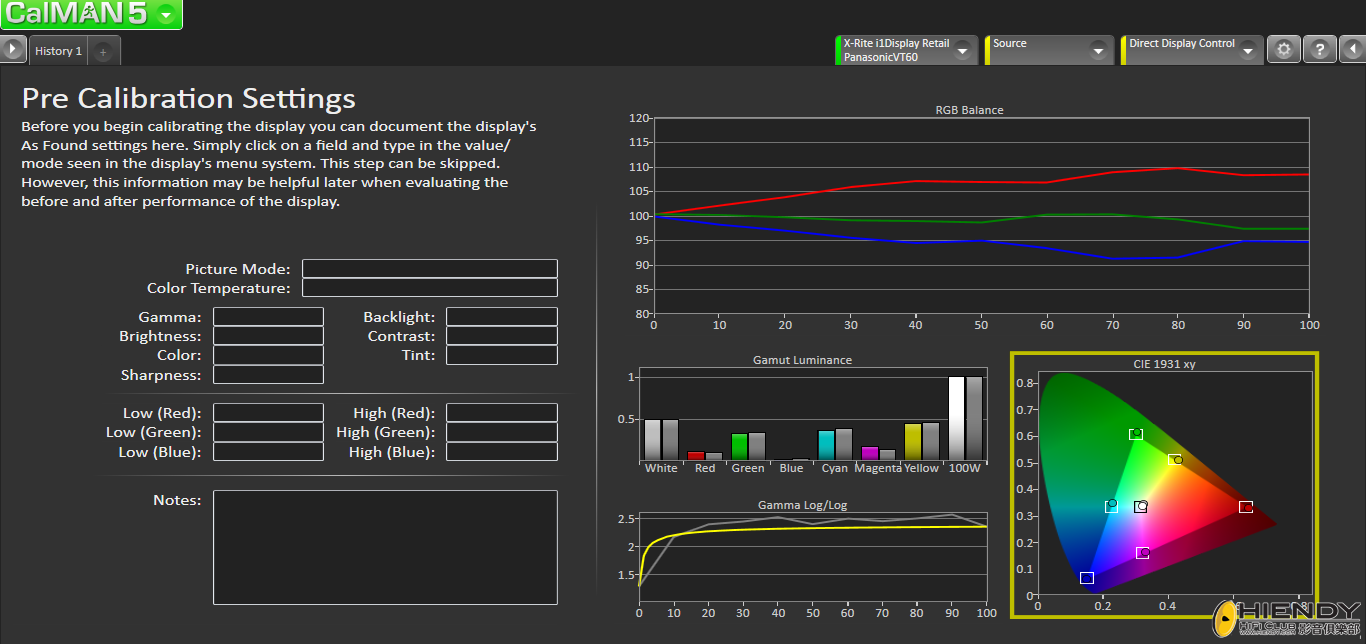
Task: Open the settings gear icon
Action: (1284, 49)
